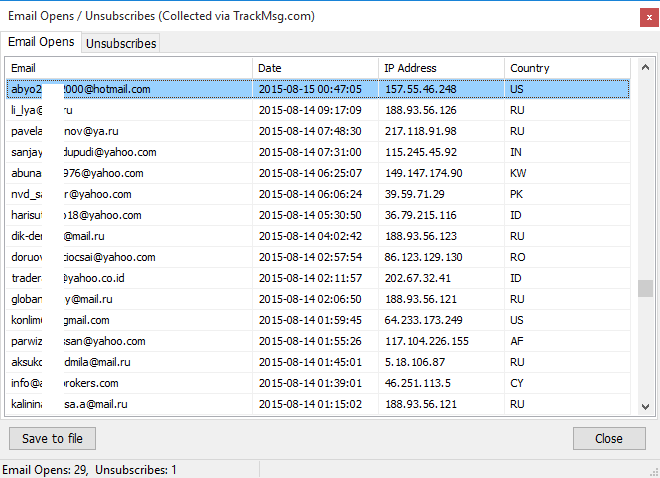Select the Email Opens tab
The width and height of the screenshot is (660, 478).
[41, 42]
